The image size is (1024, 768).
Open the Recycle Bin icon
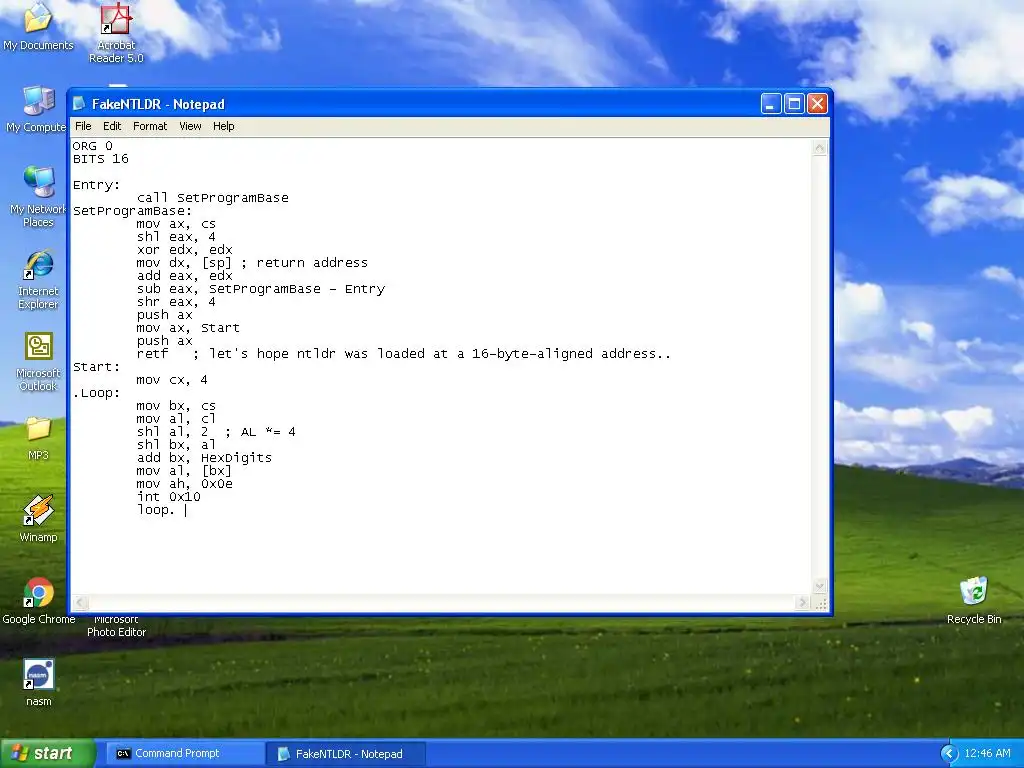point(974,601)
